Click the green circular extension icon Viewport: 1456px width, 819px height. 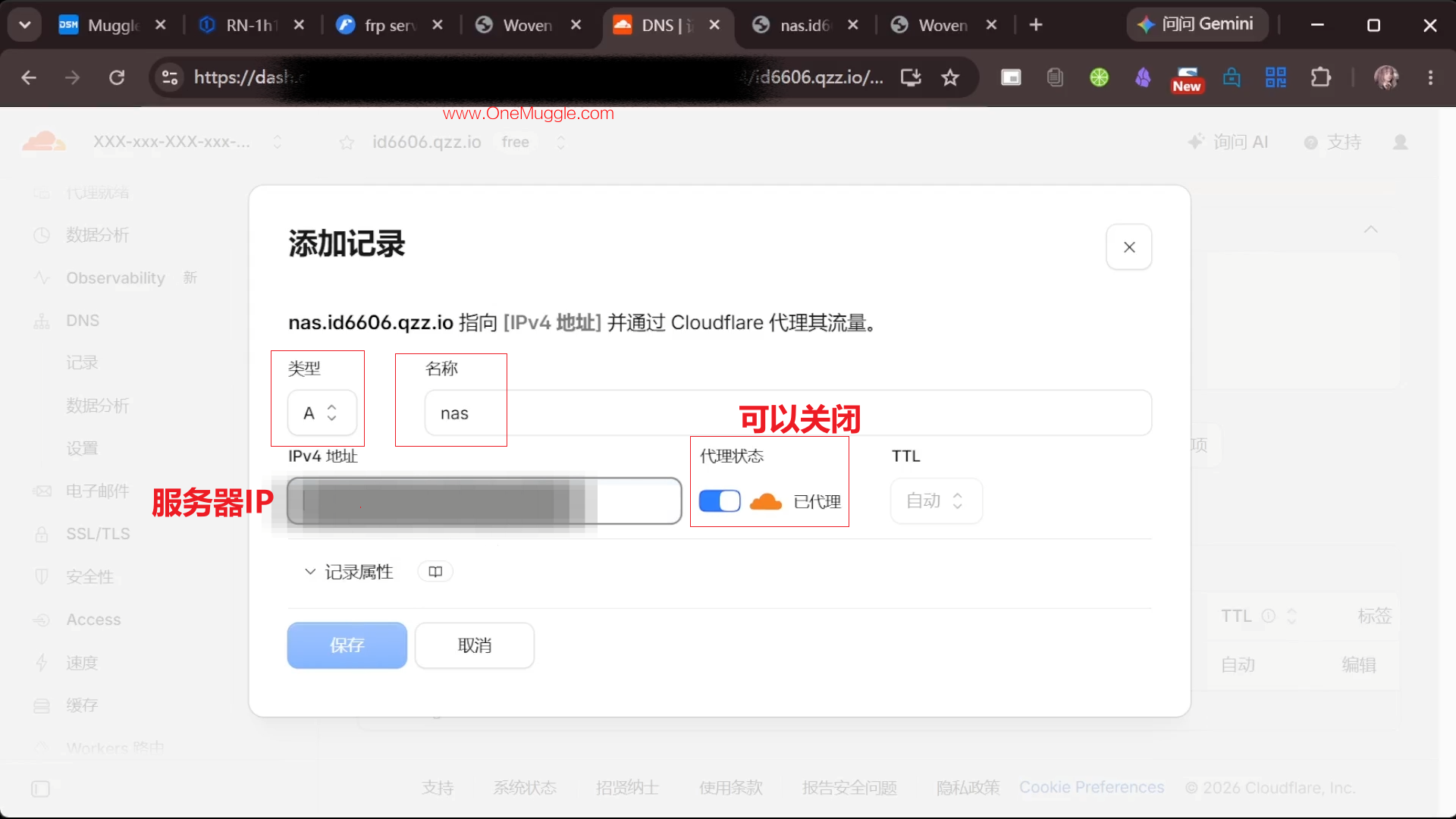1099,77
